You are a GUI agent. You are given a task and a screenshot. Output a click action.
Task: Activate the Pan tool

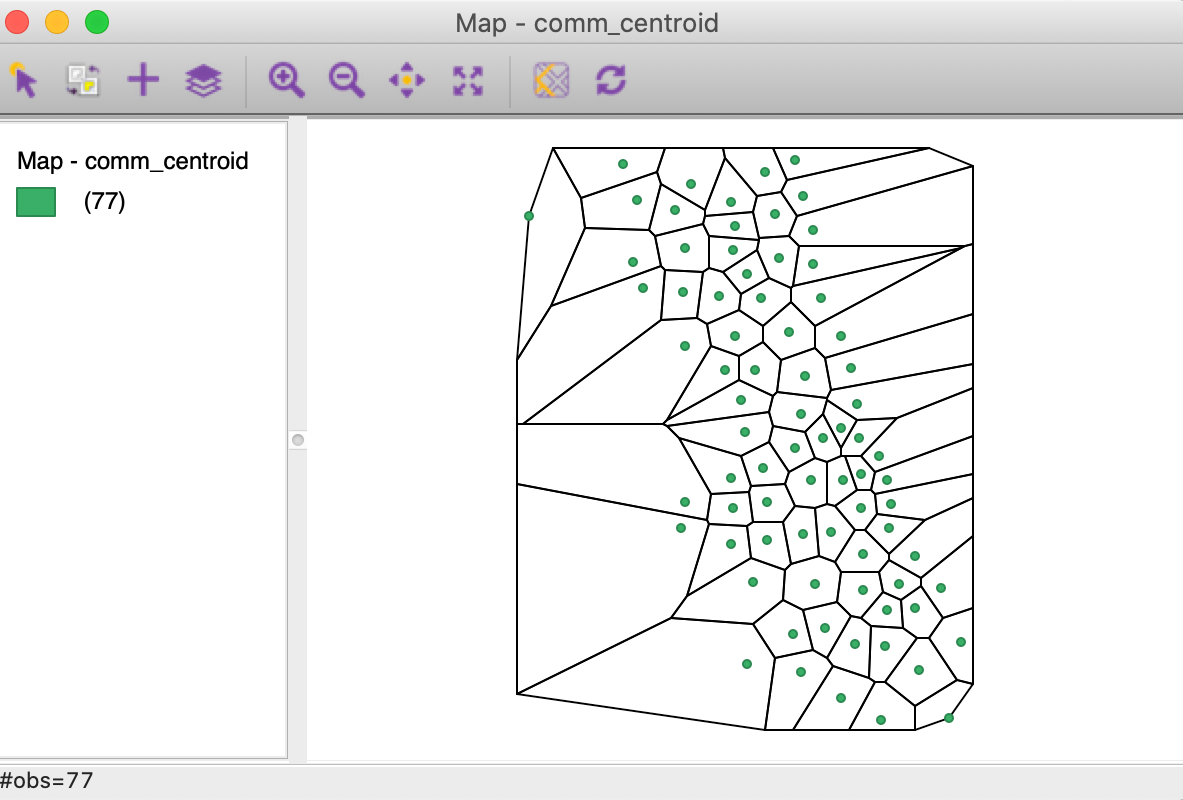click(407, 80)
